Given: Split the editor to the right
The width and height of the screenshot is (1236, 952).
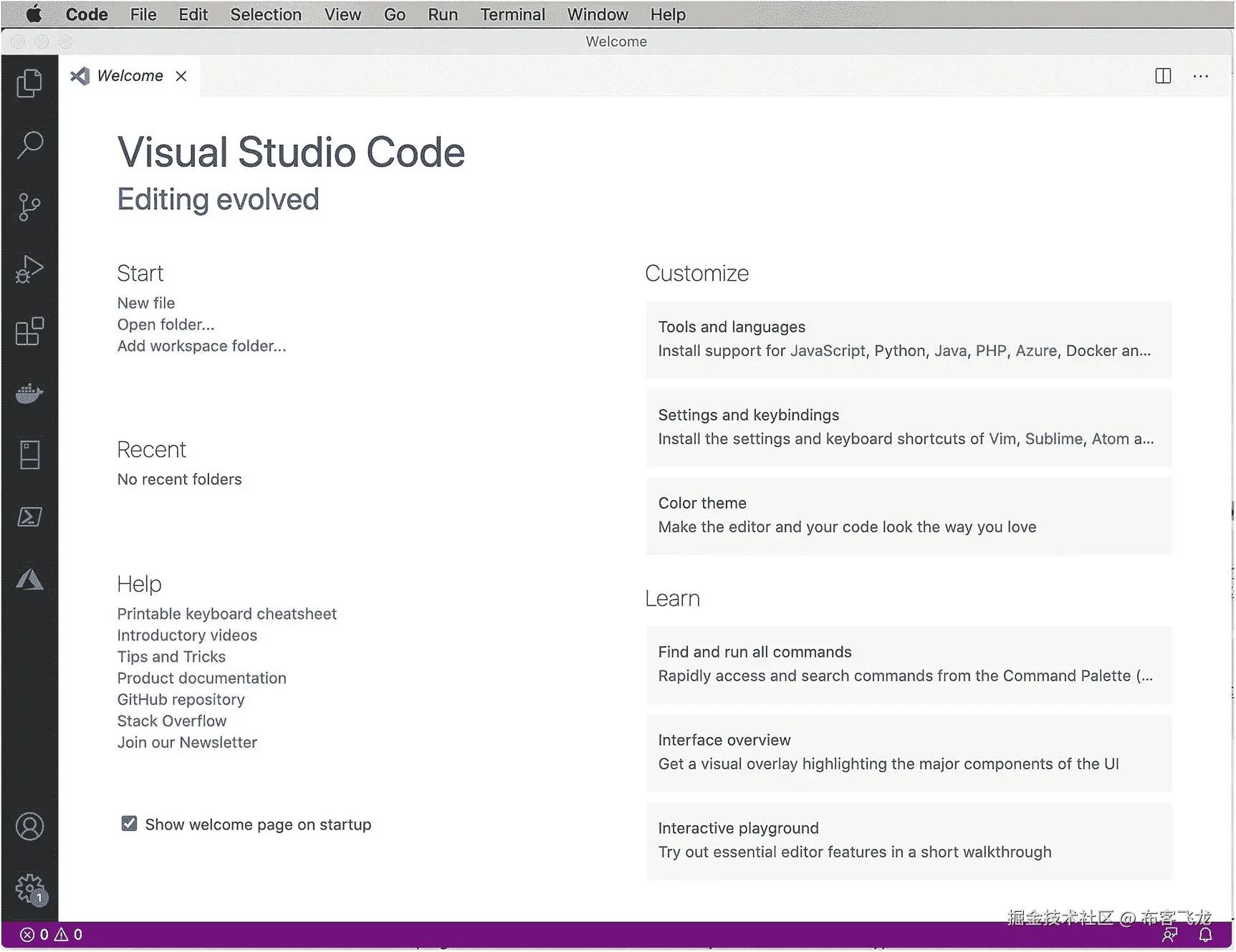Looking at the screenshot, I should (1163, 76).
